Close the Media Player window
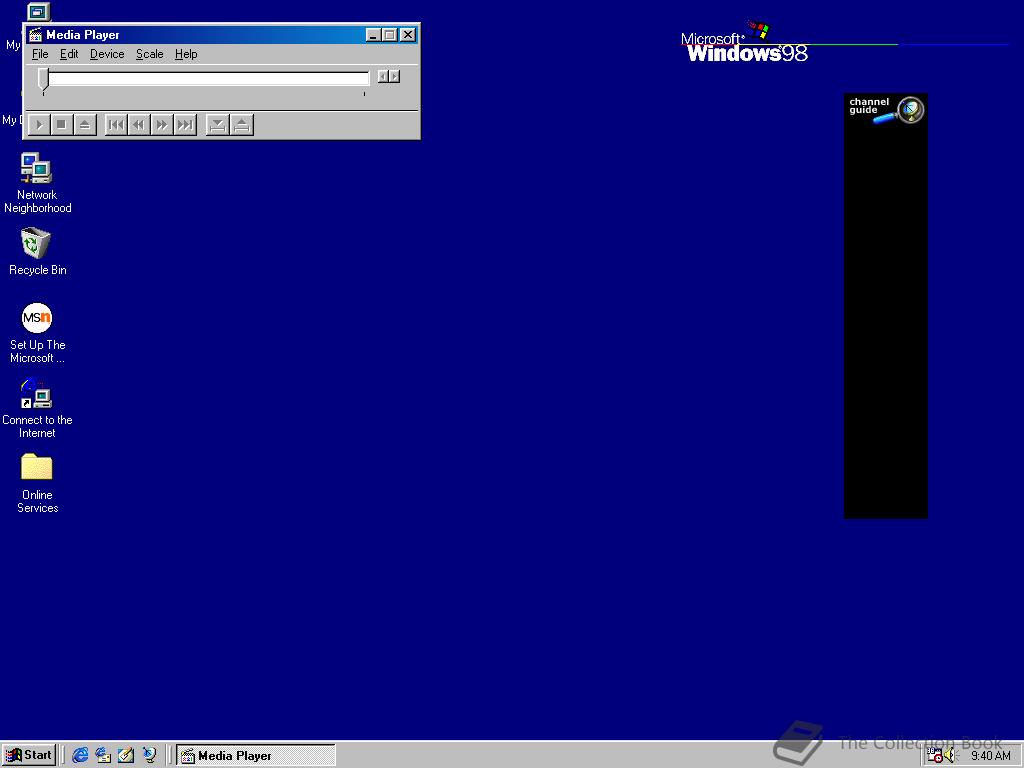 (408, 35)
